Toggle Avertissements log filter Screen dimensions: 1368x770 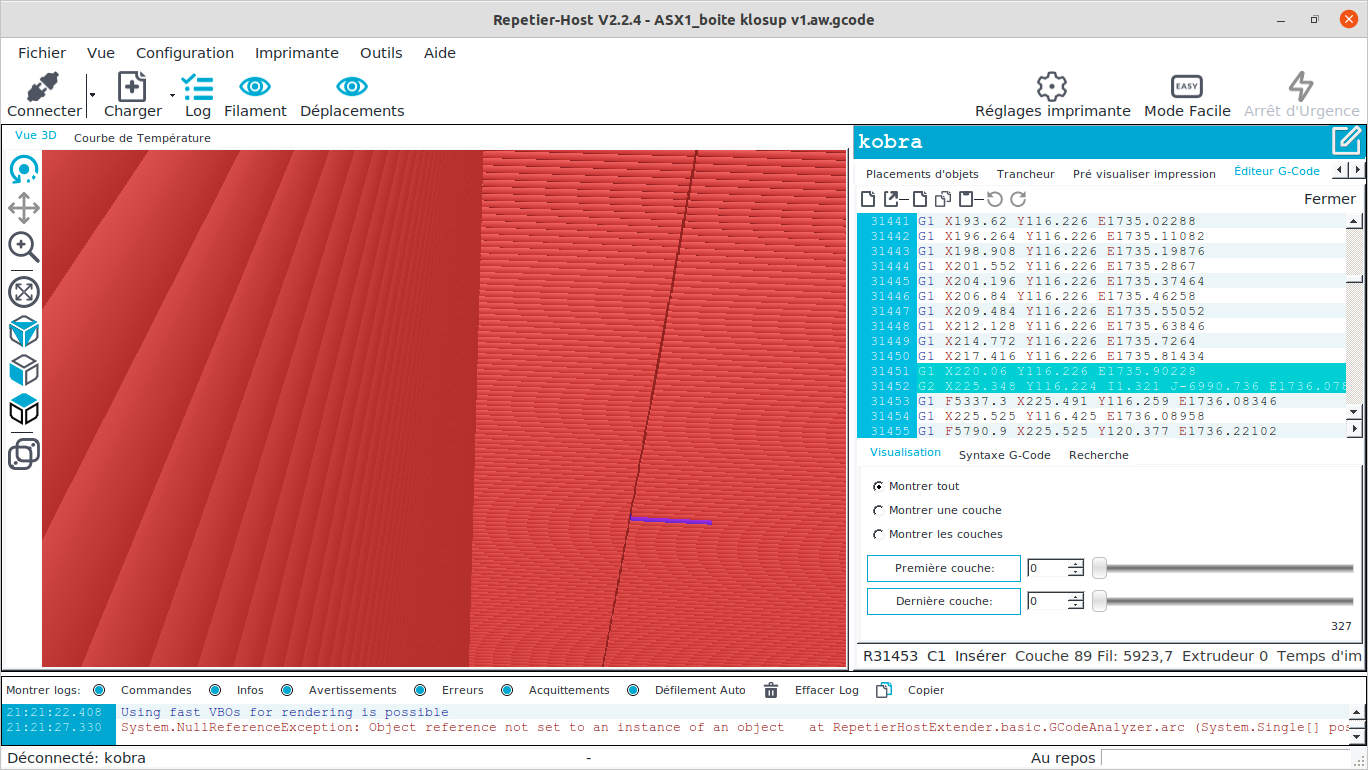[x=288, y=690]
